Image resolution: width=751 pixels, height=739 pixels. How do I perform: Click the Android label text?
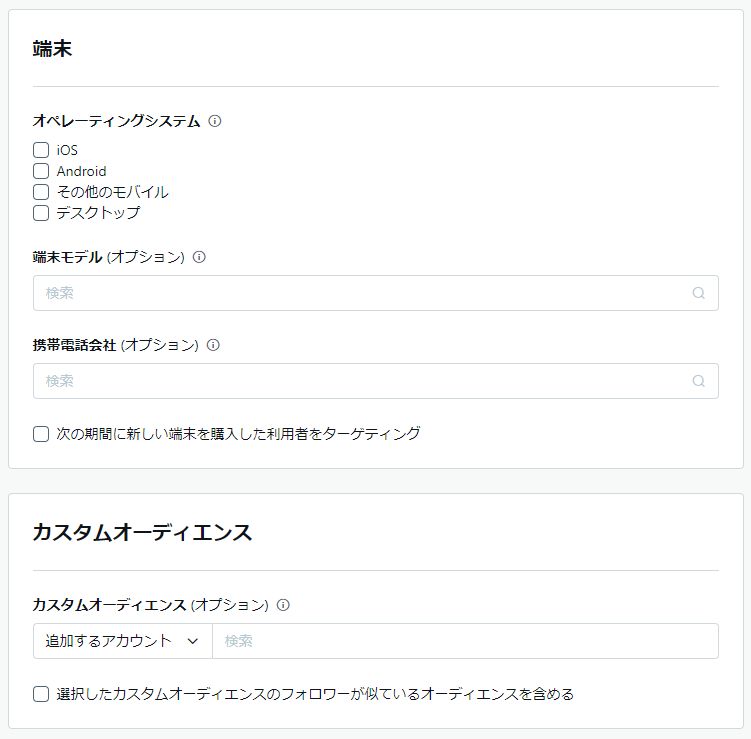click(x=81, y=171)
